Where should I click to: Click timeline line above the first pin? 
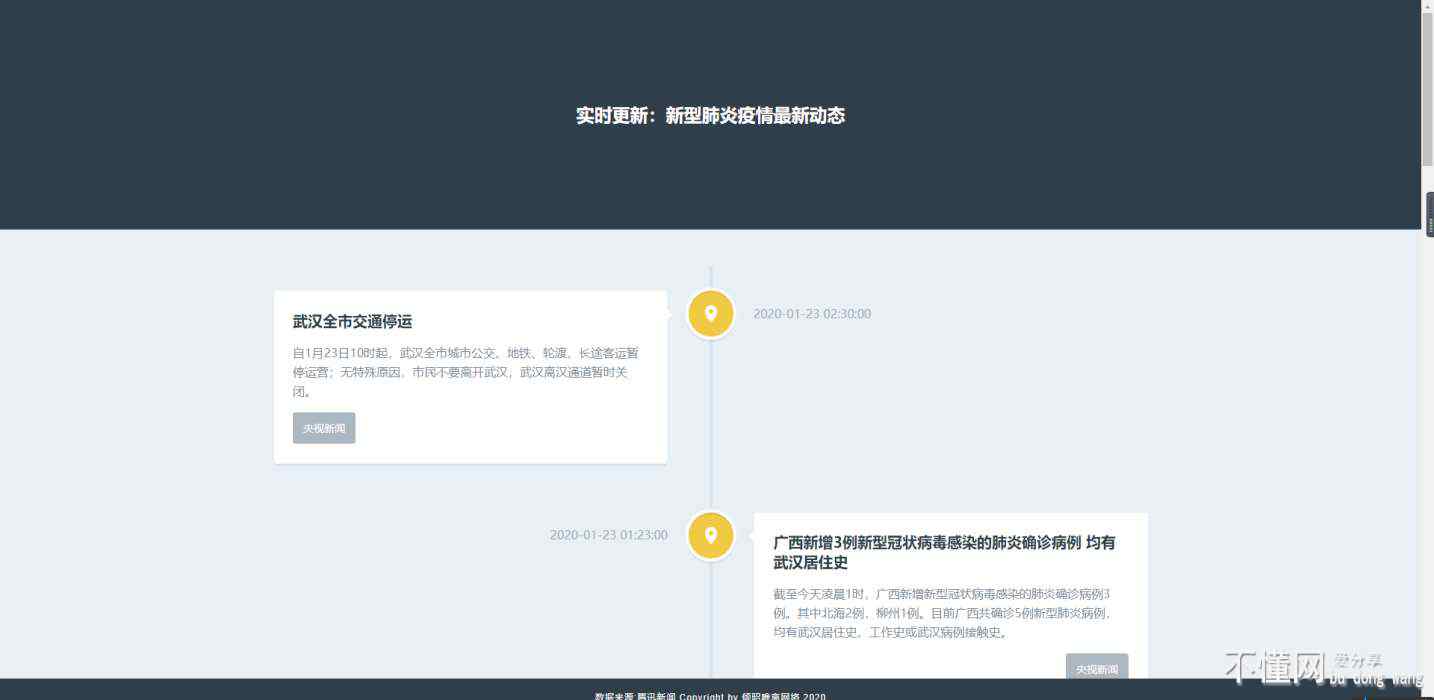tap(711, 277)
